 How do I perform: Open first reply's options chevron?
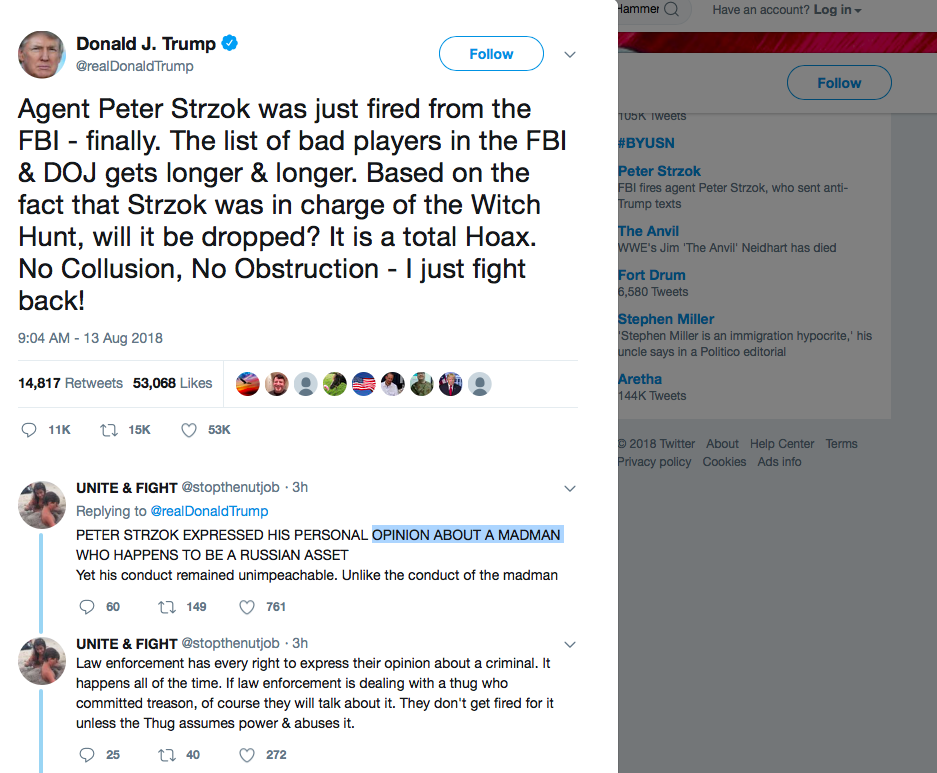click(570, 489)
